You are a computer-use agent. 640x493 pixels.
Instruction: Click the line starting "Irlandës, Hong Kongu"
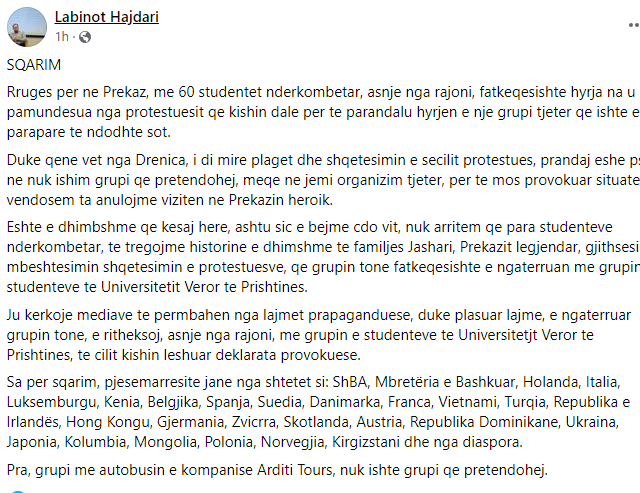(313, 422)
